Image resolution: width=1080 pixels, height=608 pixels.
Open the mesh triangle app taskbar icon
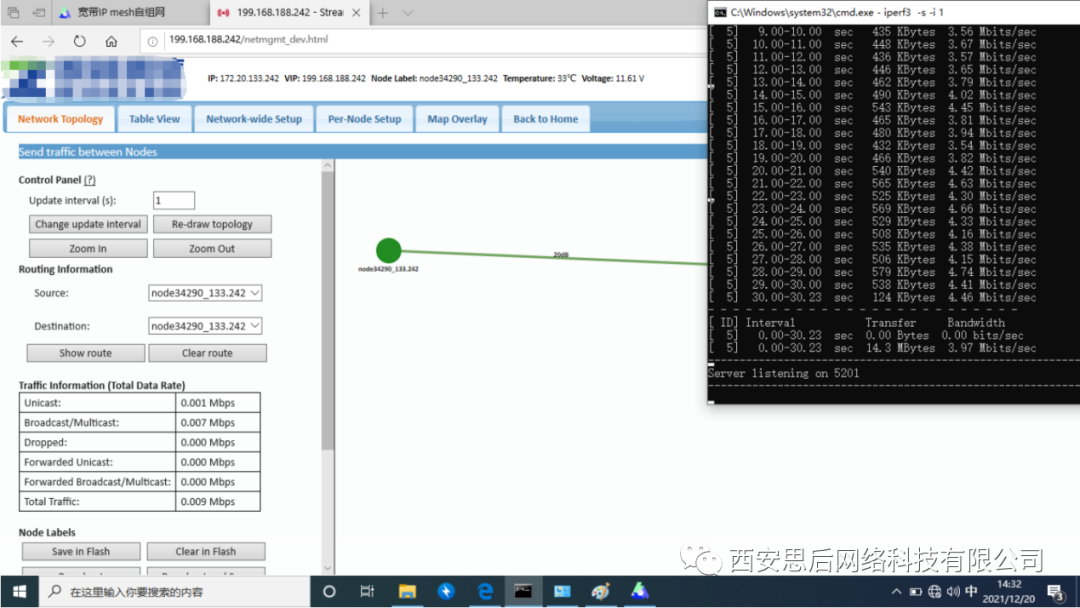640,591
